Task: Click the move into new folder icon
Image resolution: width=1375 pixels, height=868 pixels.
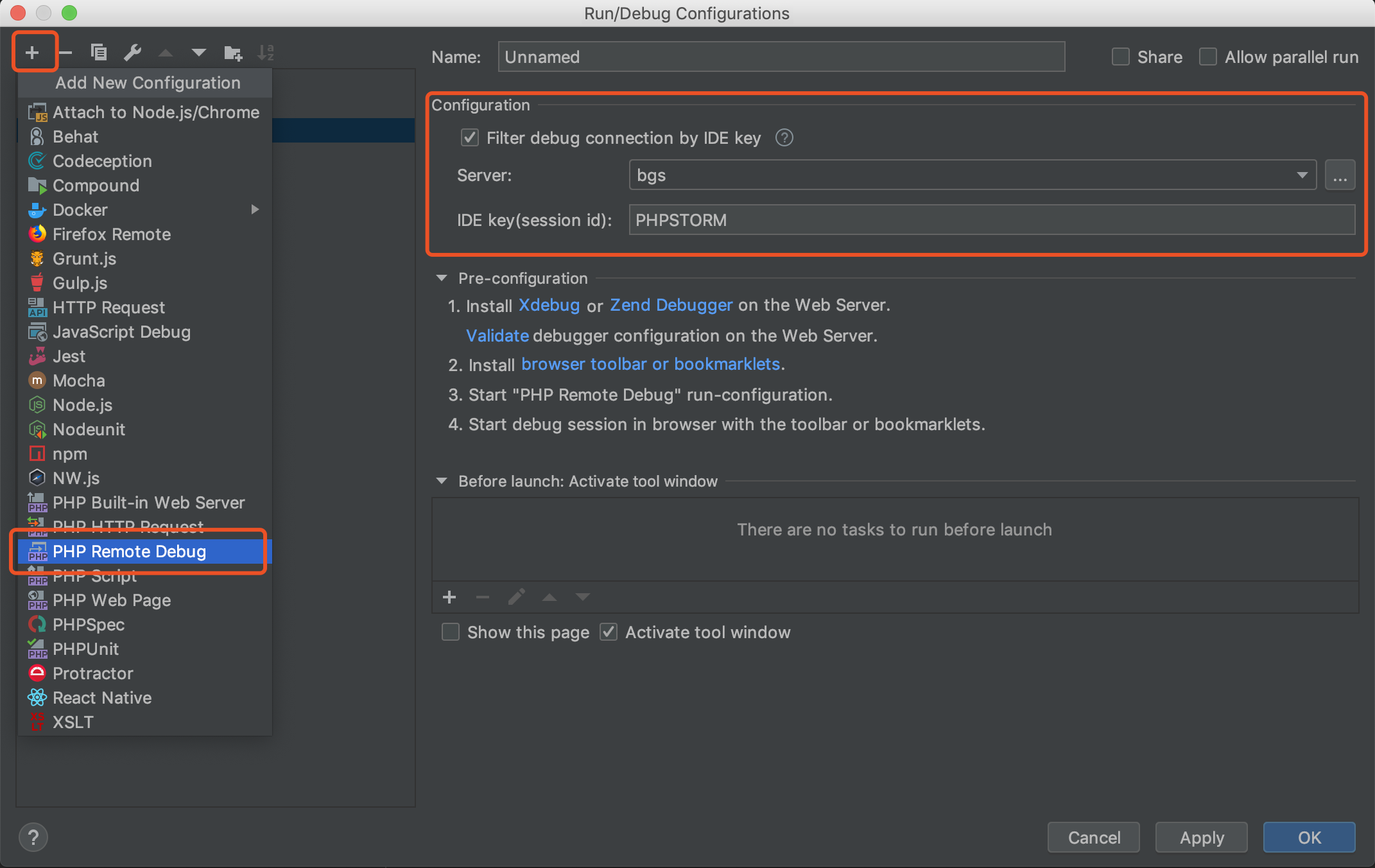Action: [x=232, y=53]
